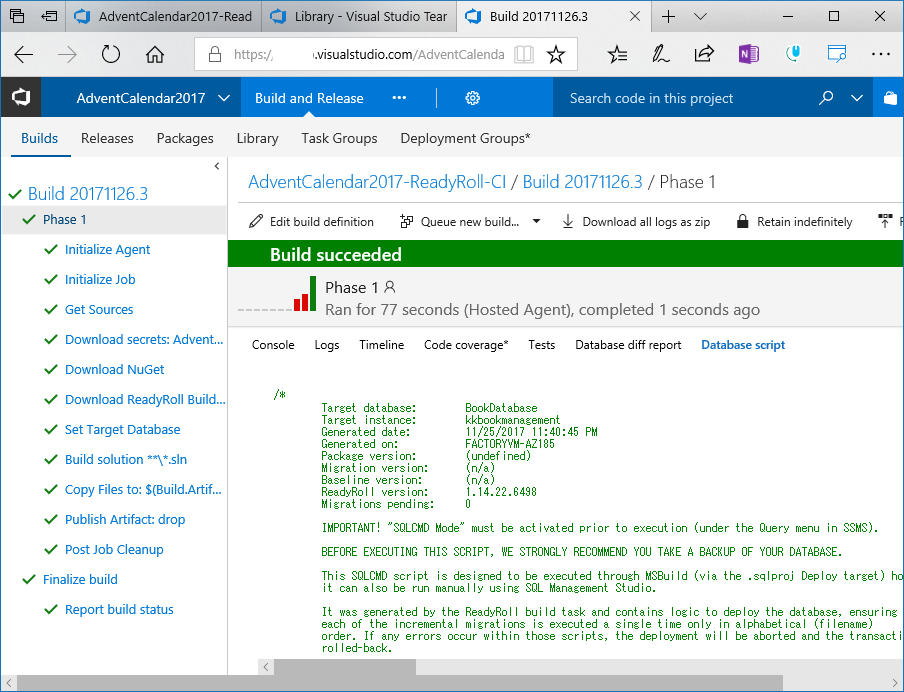Select Get Sources step
Screen dimensions: 904x692
(x=99, y=309)
